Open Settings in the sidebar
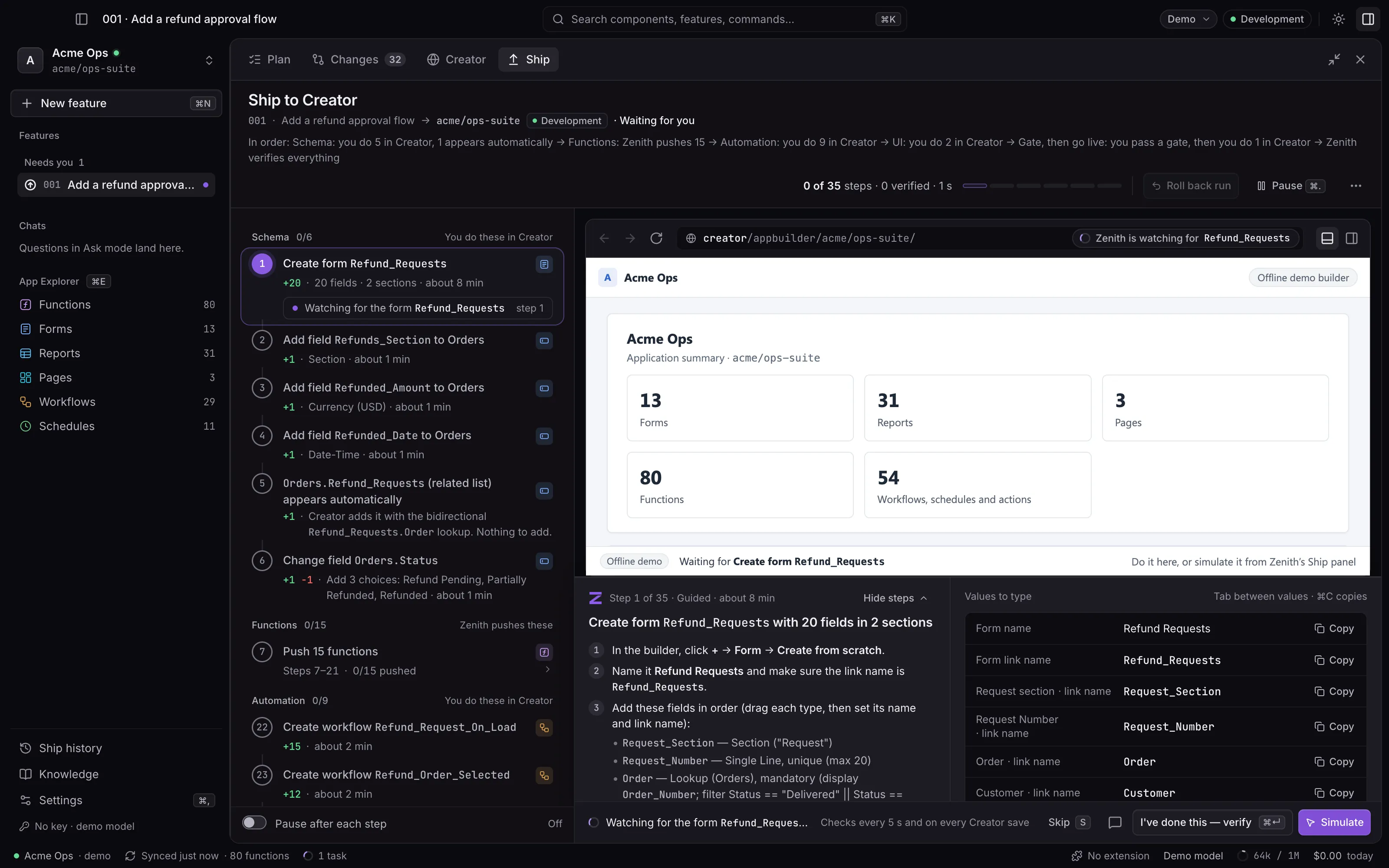The image size is (1389, 868). tap(116, 800)
